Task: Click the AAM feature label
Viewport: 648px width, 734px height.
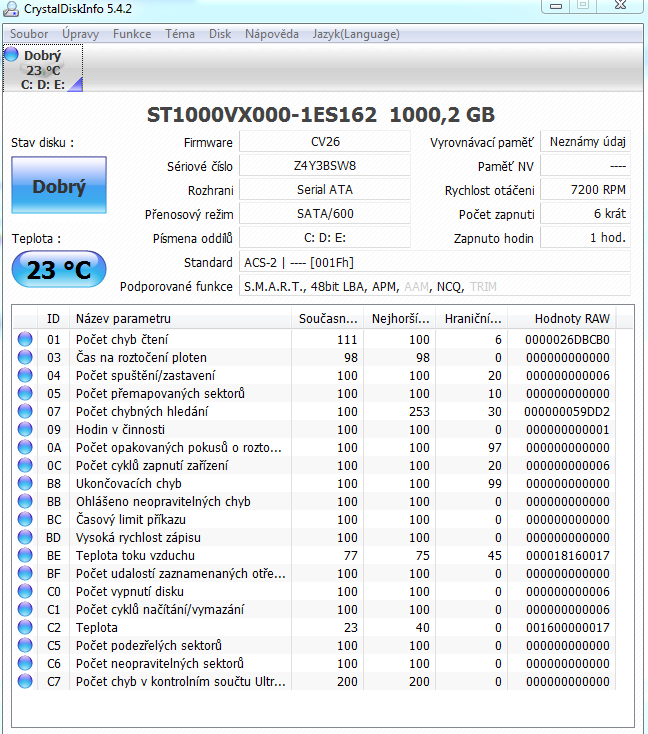Action: pos(416,286)
